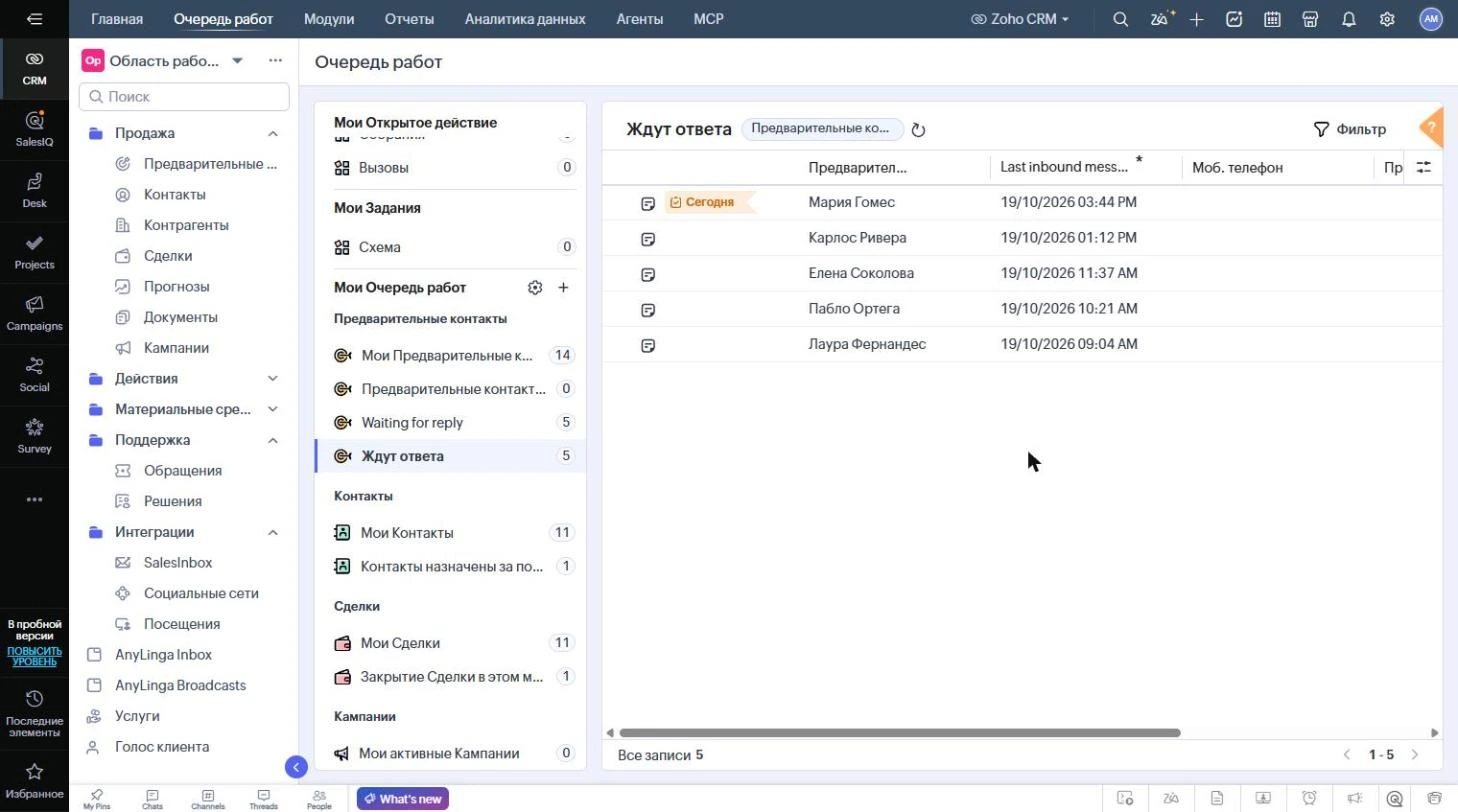Image resolution: width=1458 pixels, height=812 pixels.
Task: Open the Аналитика данных tab
Action: coord(525,19)
